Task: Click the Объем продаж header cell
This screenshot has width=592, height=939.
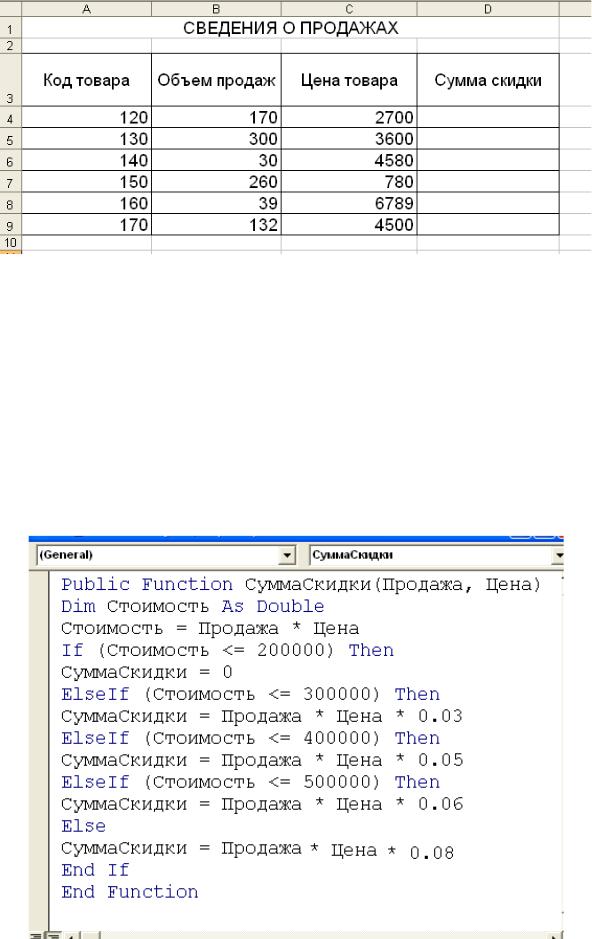Action: click(x=216, y=80)
